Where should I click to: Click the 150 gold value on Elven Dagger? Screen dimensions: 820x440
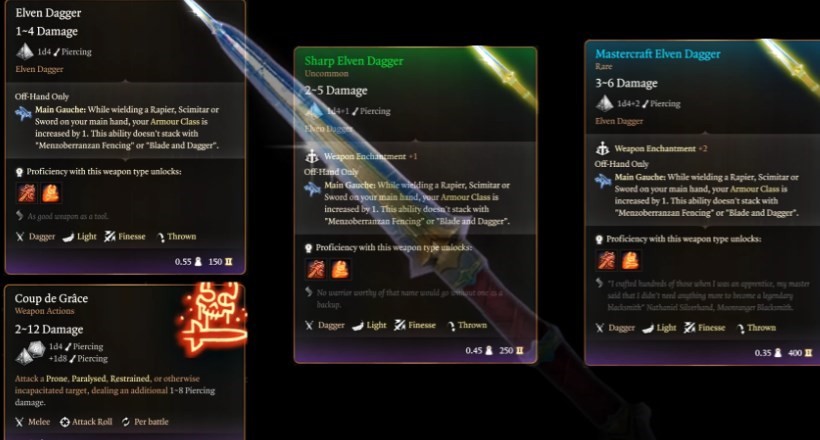[x=220, y=262]
